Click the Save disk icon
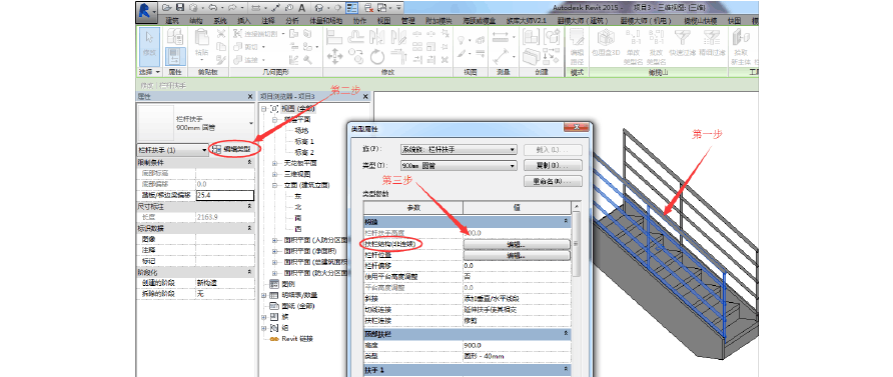893x377 pixels. (x=180, y=8)
